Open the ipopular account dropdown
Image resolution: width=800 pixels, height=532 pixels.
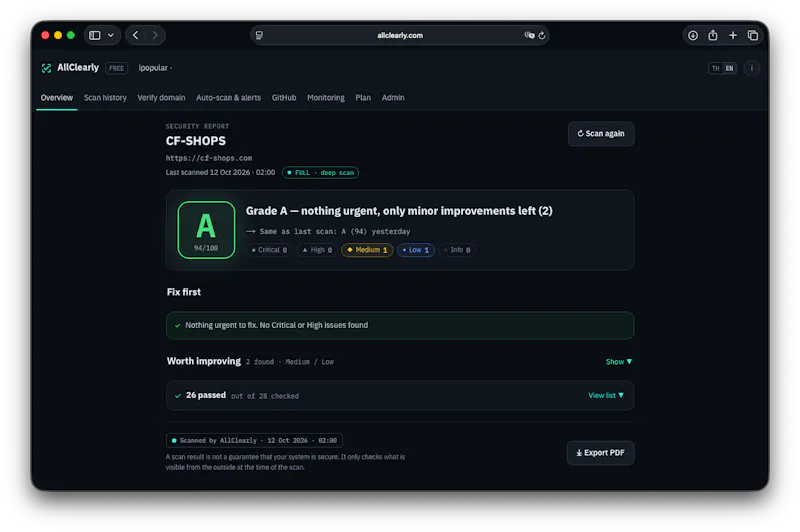pos(155,68)
